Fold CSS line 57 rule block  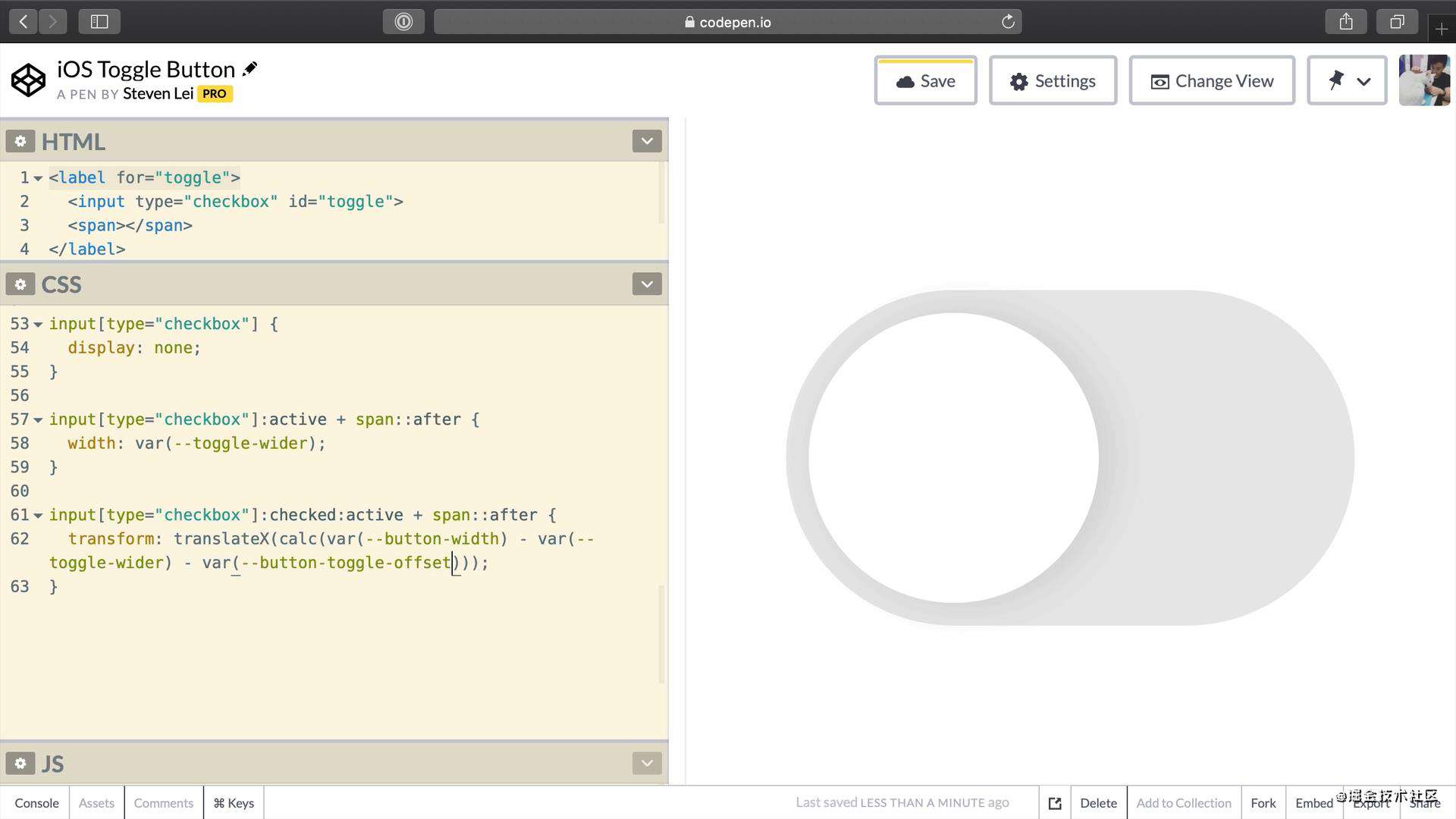pyautogui.click(x=38, y=420)
